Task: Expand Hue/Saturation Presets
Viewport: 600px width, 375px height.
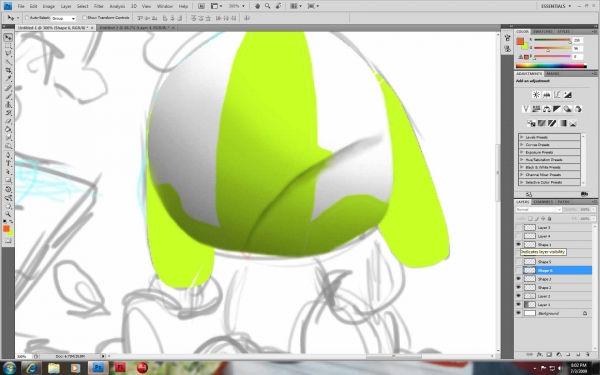Action: coord(522,160)
